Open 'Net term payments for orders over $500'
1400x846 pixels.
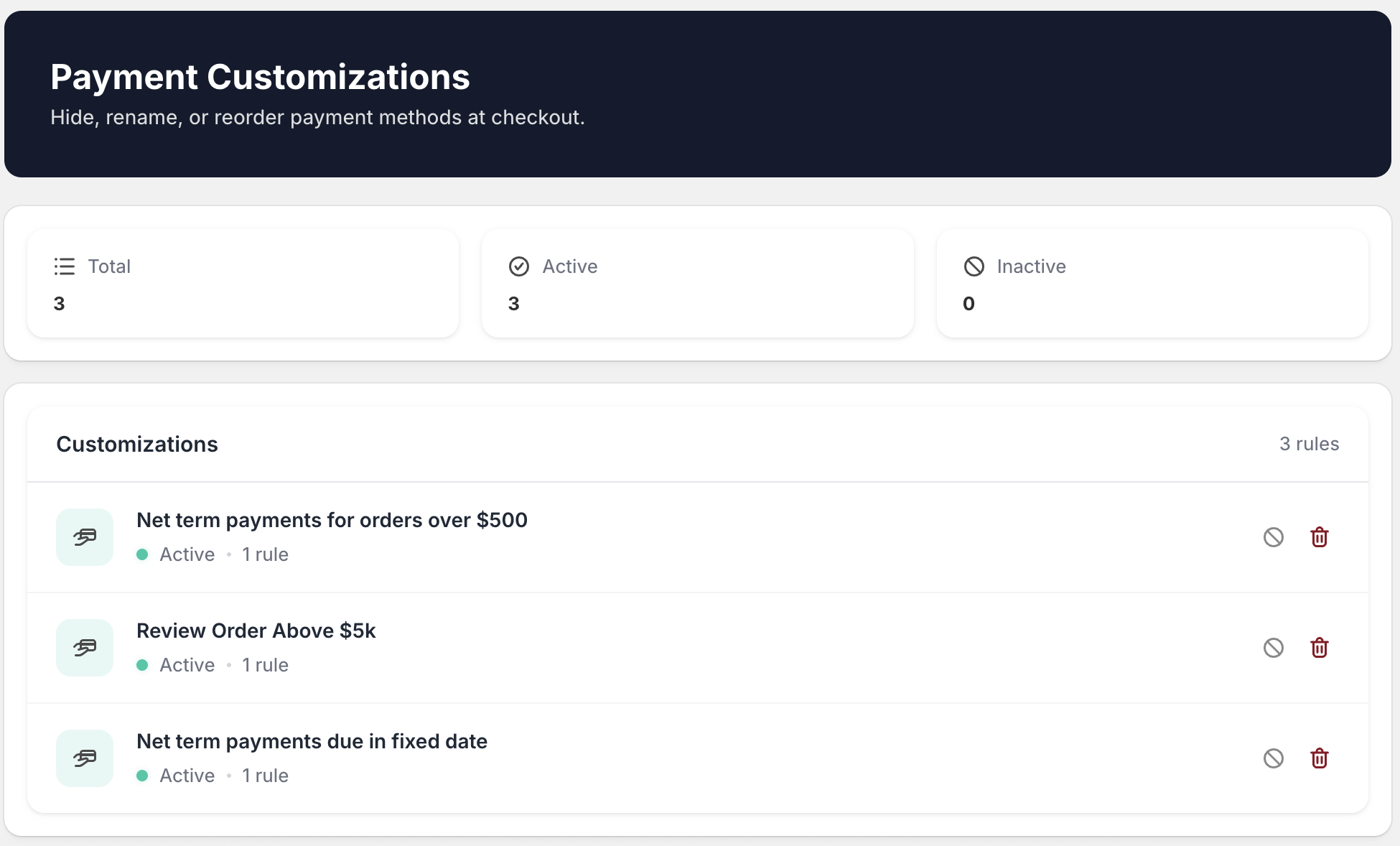tap(332, 519)
